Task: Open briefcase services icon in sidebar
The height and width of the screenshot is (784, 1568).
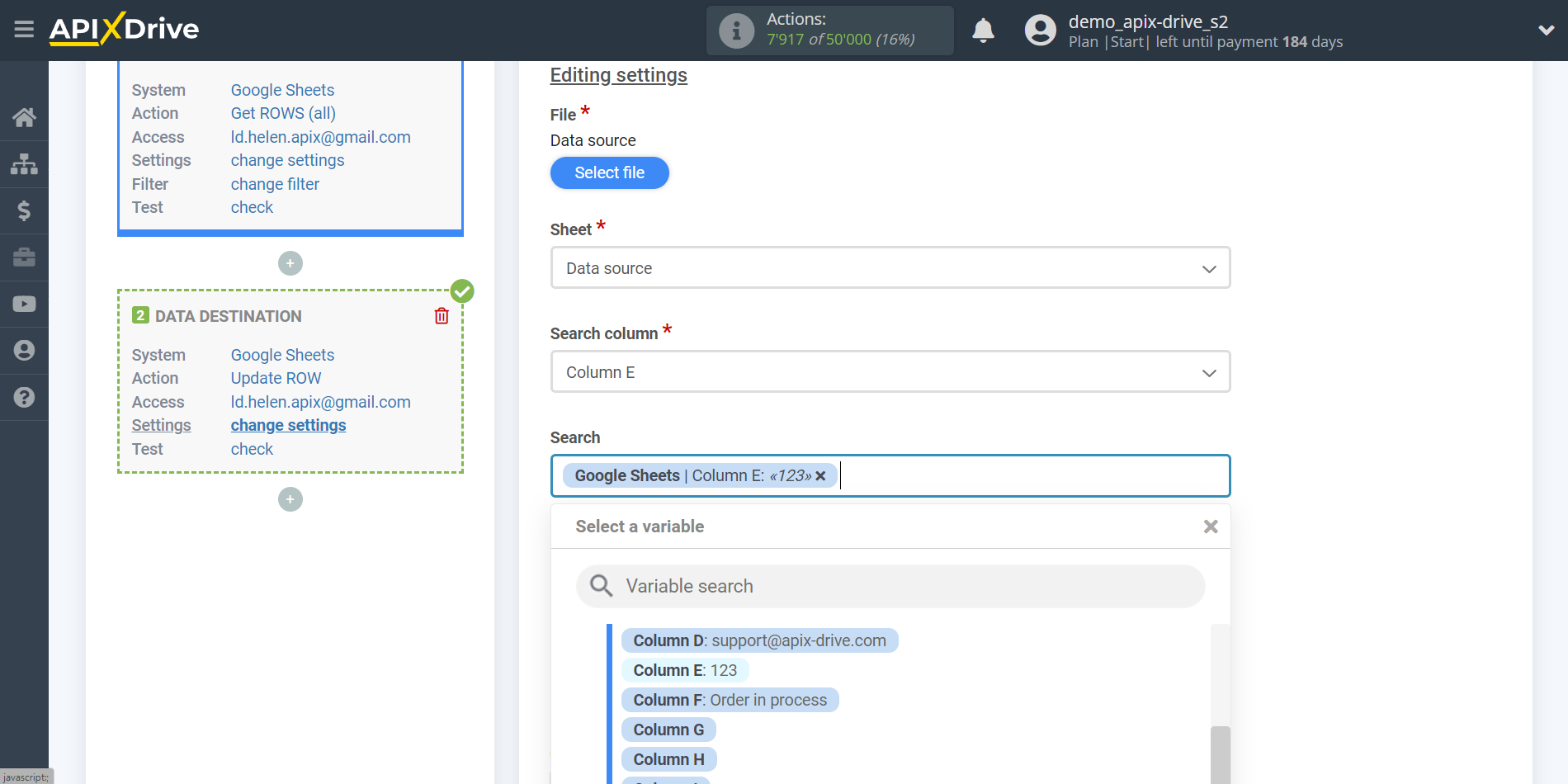Action: (24, 257)
